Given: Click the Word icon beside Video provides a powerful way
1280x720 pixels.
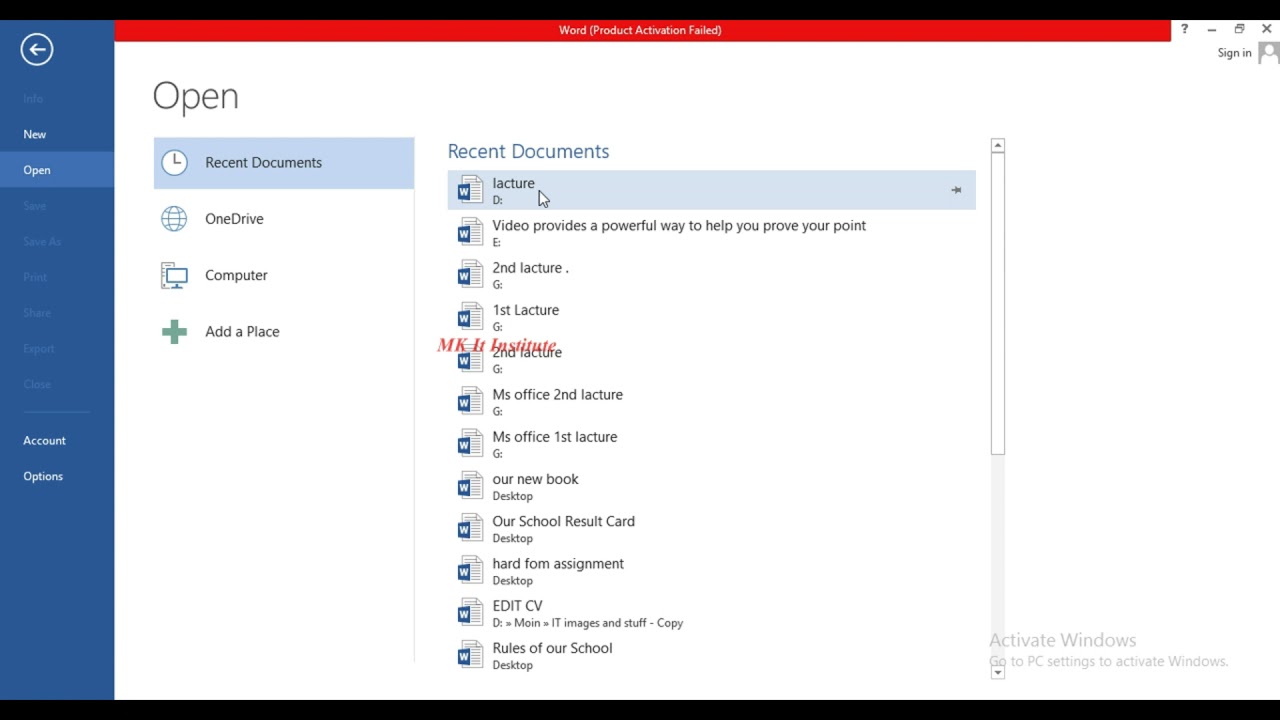Looking at the screenshot, I should 470,232.
